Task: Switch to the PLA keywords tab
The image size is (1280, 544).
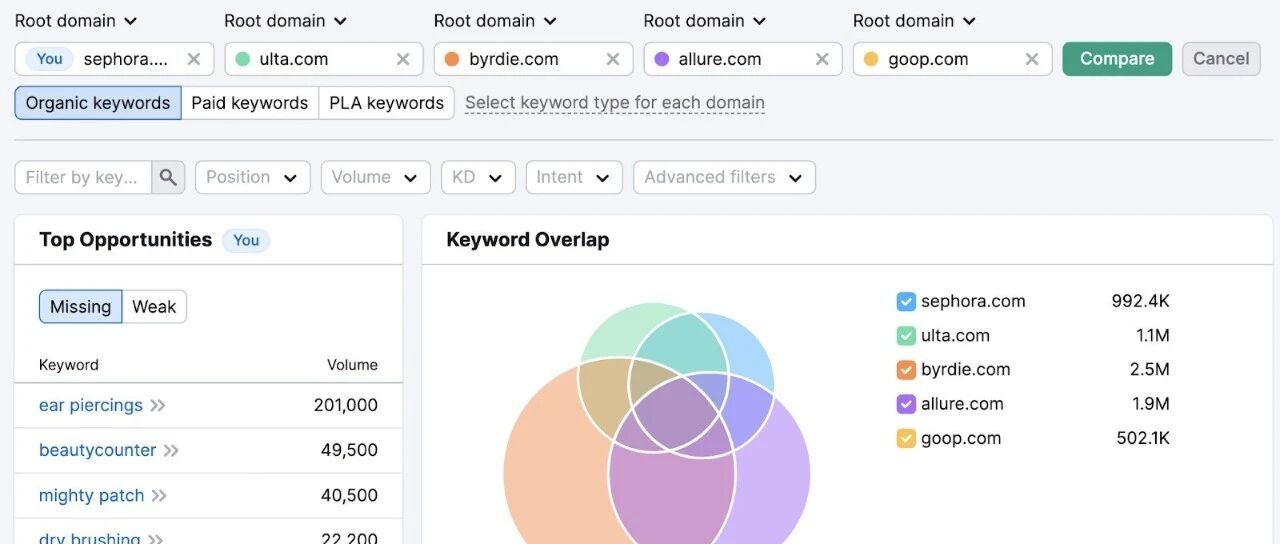Action: (387, 103)
